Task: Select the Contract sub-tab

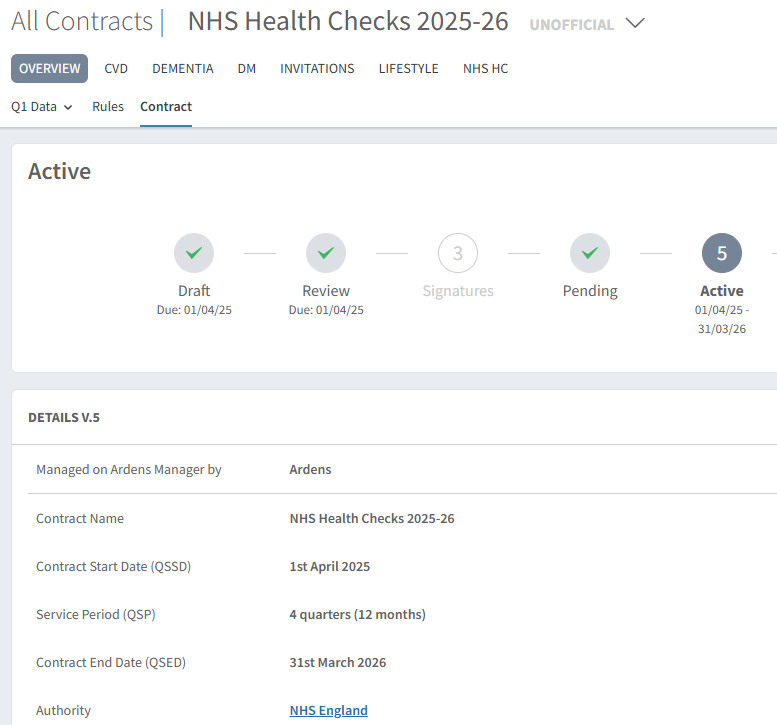Action: pyautogui.click(x=166, y=107)
